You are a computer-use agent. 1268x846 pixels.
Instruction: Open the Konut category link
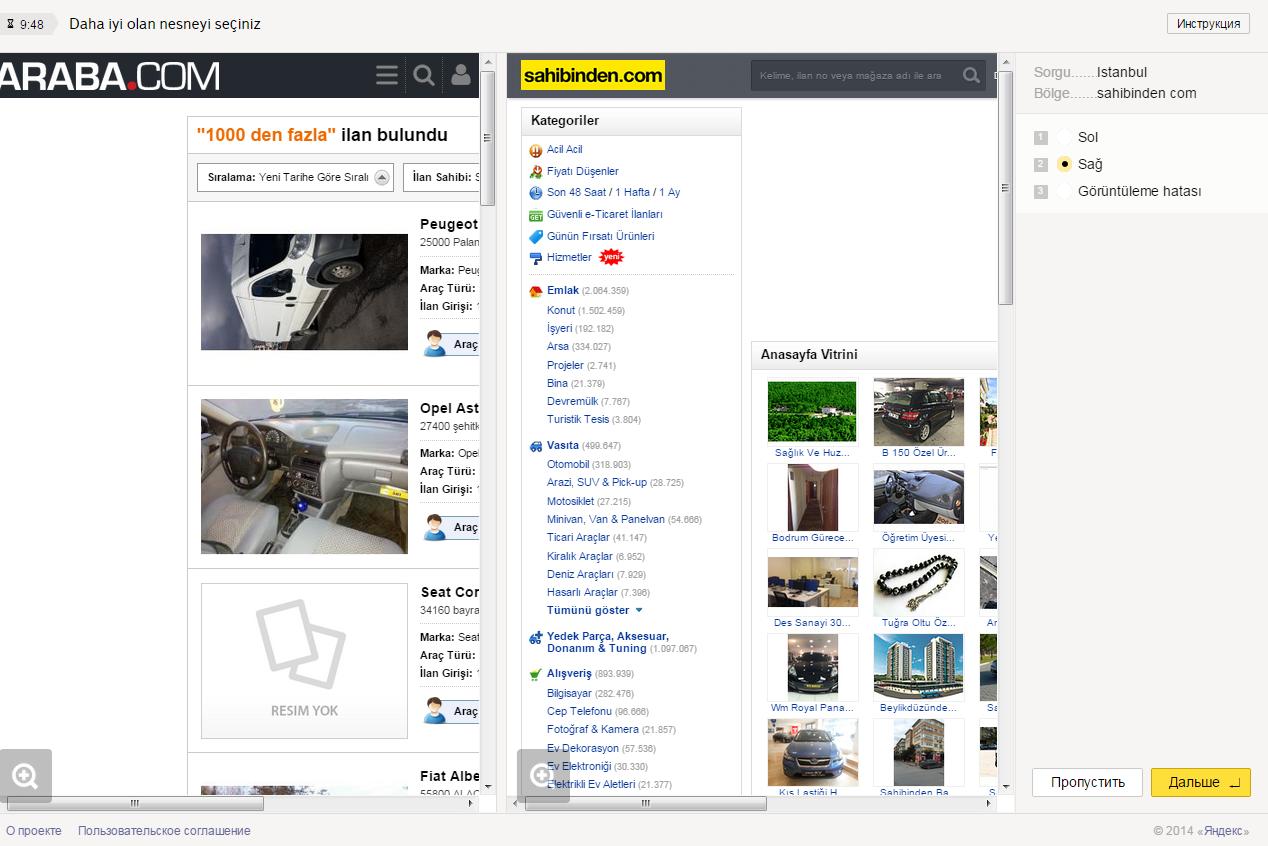(561, 310)
